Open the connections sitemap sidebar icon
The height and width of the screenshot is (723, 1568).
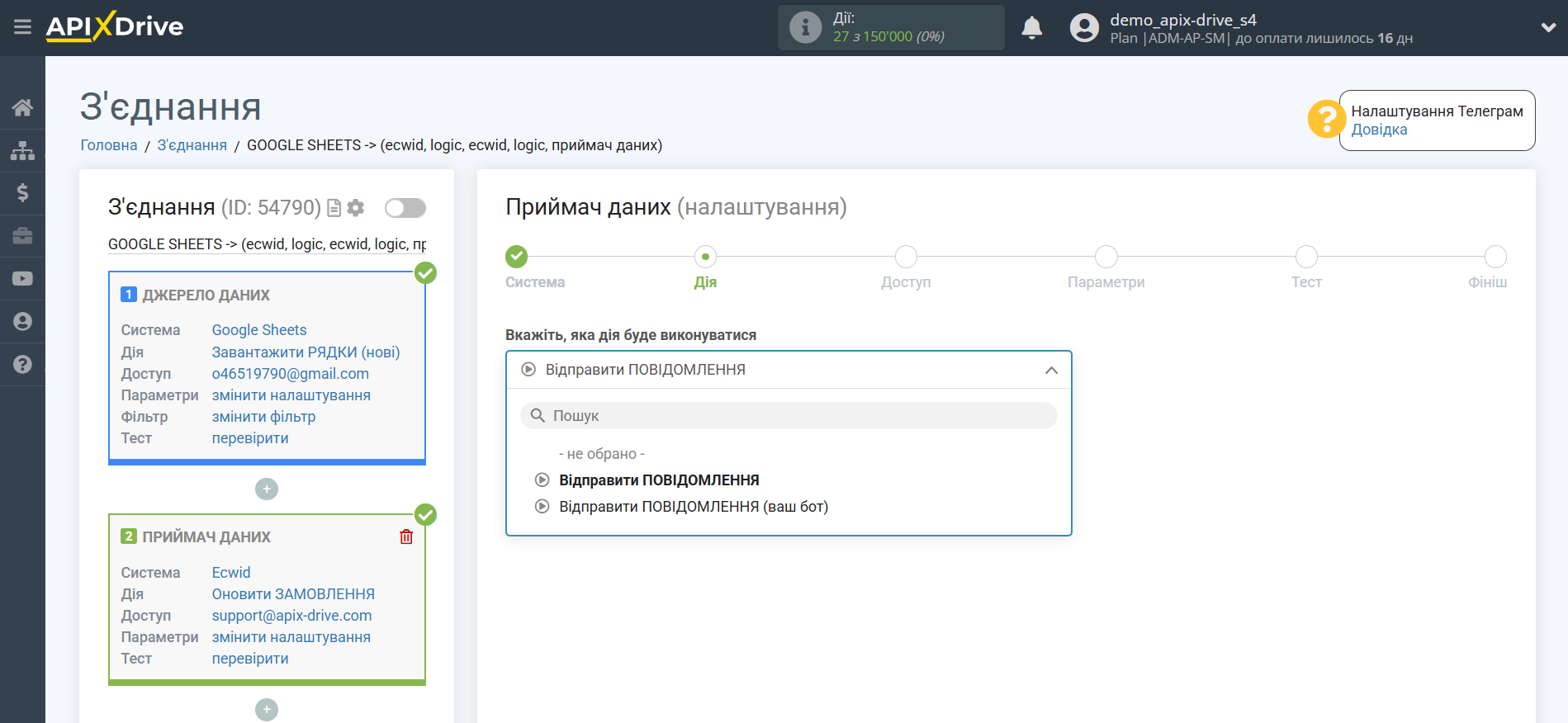(22, 150)
